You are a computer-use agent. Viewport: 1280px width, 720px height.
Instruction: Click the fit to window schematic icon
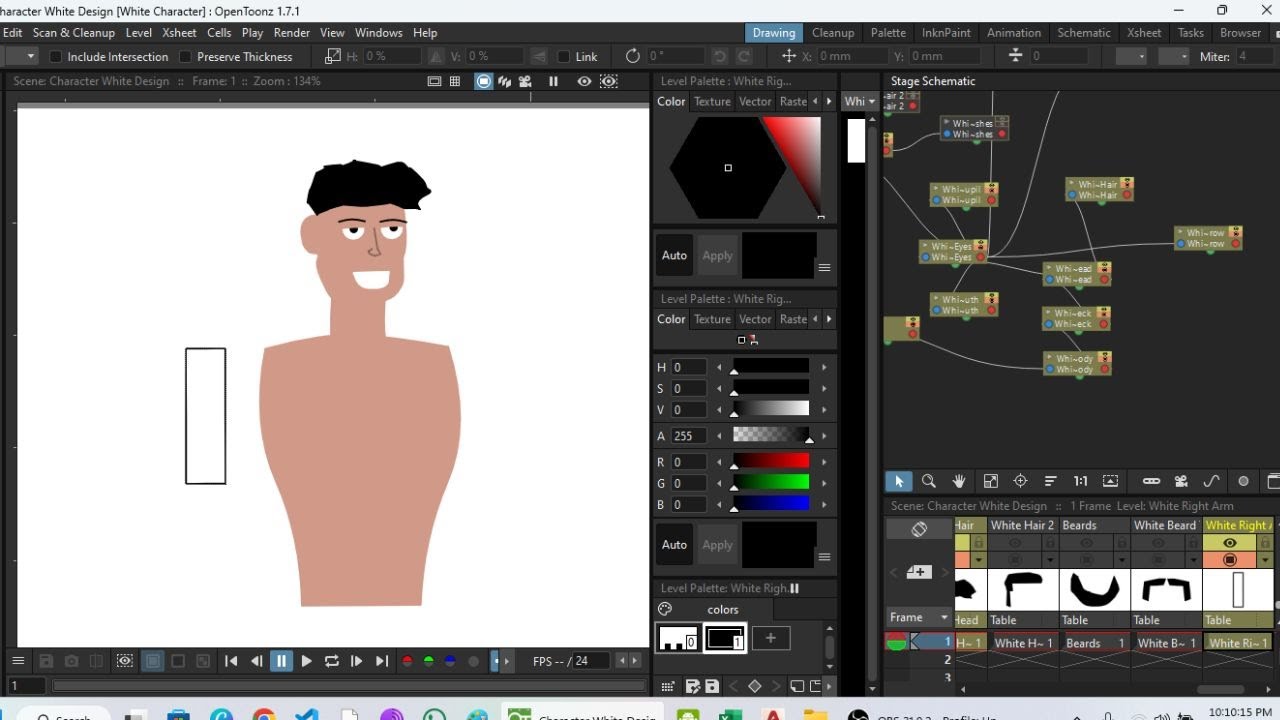coord(991,481)
